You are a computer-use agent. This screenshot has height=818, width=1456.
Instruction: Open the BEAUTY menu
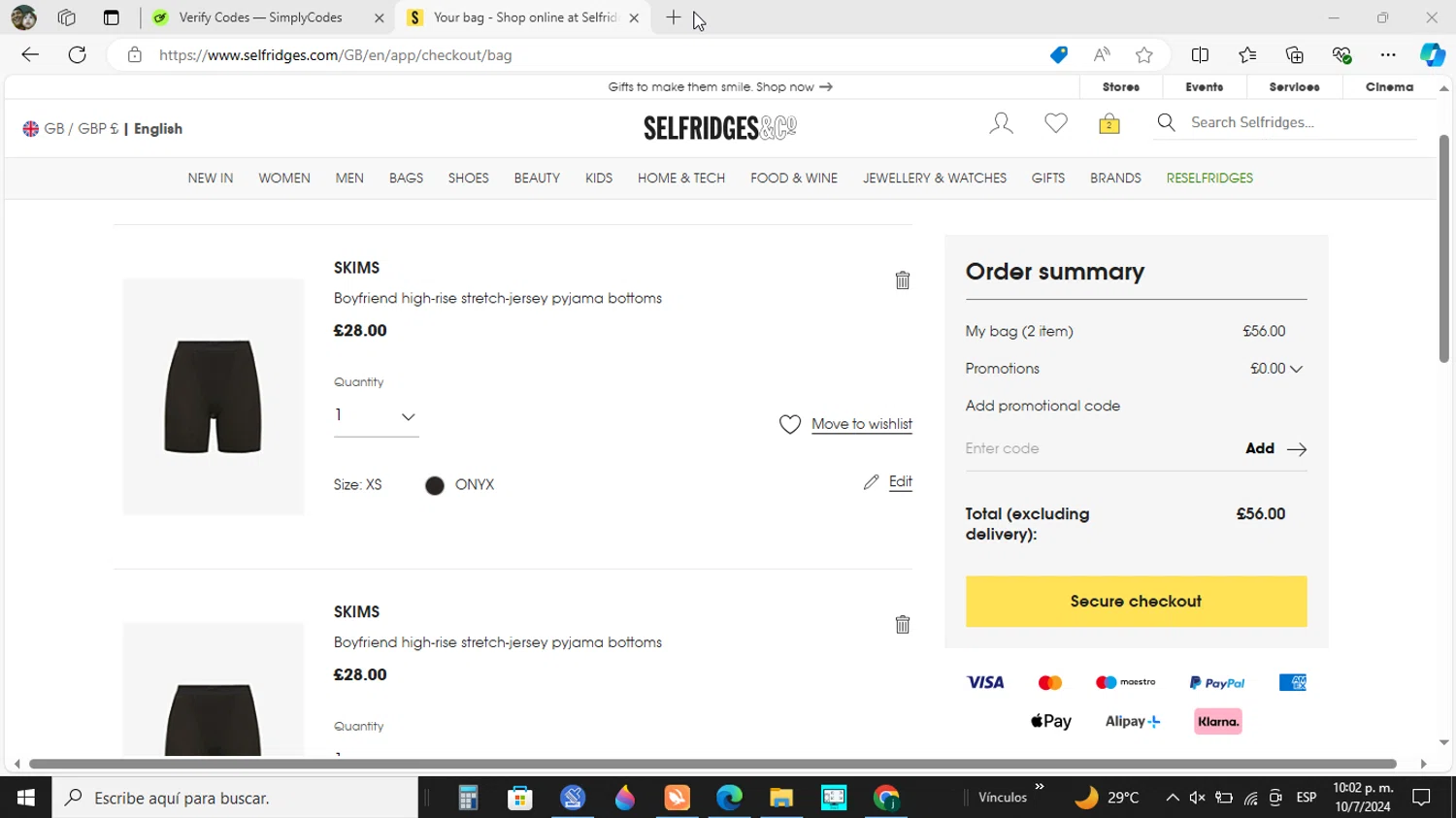click(x=537, y=179)
